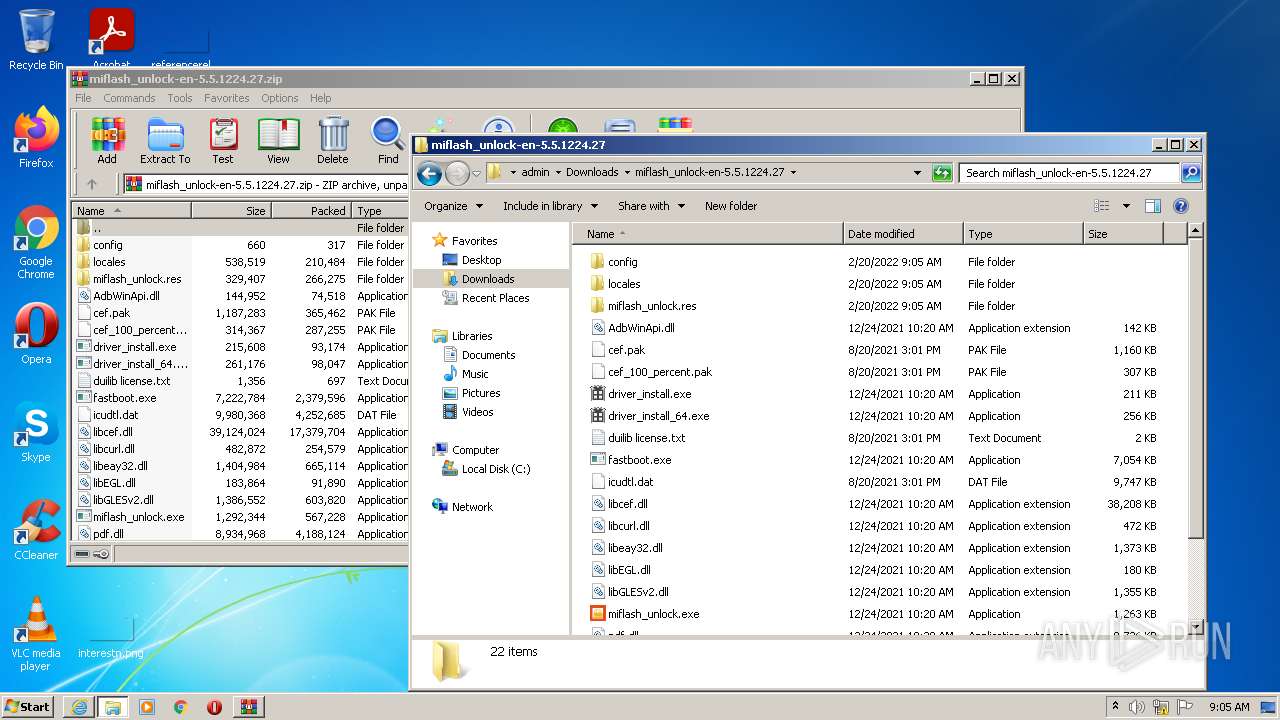Click Explorer Back navigation button

pyautogui.click(x=430, y=173)
